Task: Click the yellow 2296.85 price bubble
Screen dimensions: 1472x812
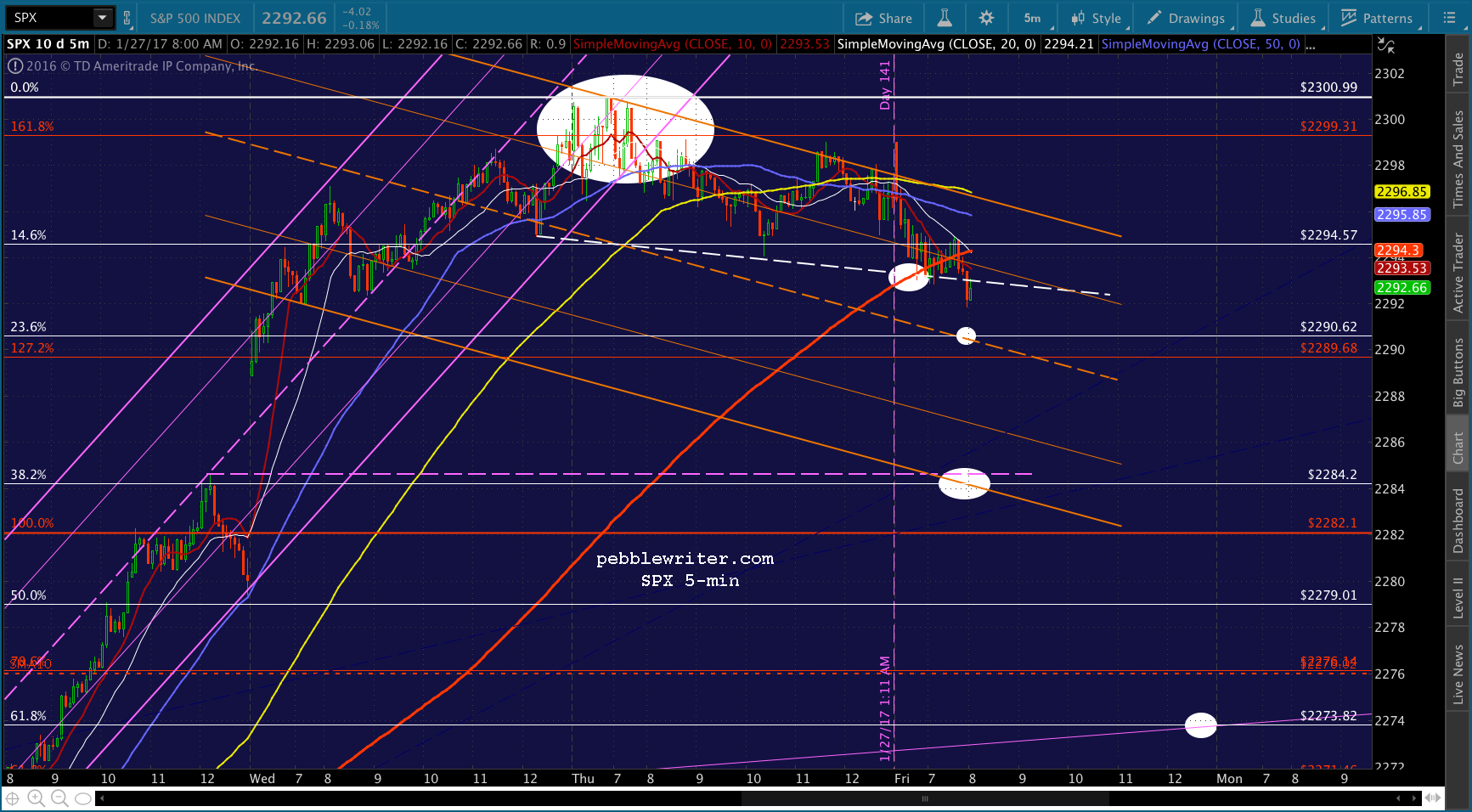Action: [x=1402, y=192]
